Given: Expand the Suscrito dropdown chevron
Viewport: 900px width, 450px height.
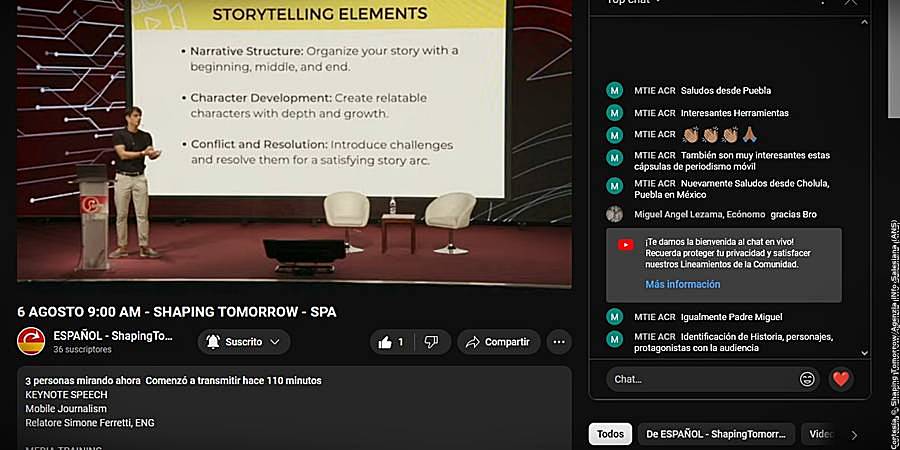Looking at the screenshot, I should click(275, 342).
